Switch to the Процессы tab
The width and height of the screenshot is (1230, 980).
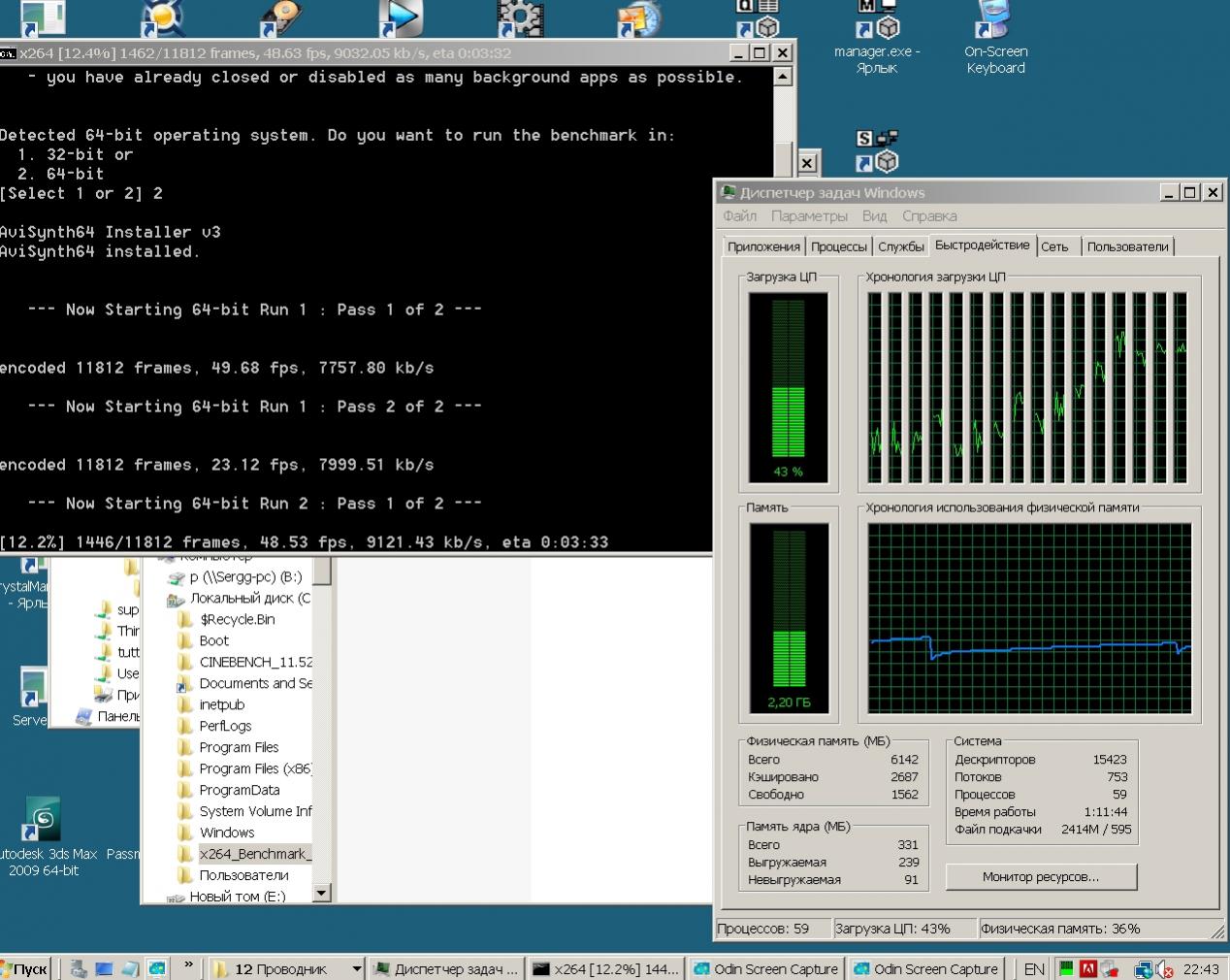coord(838,246)
